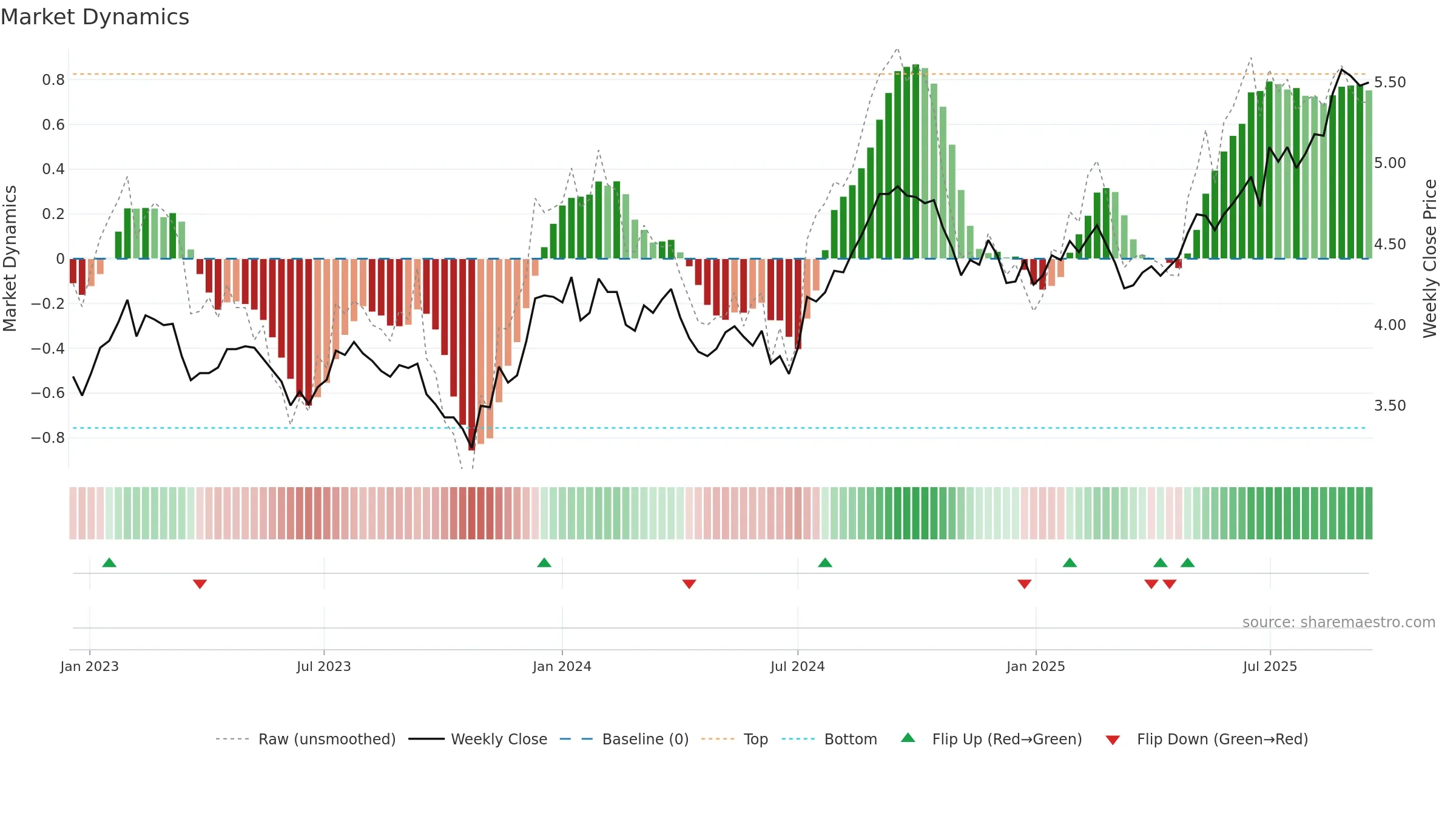The image size is (1456, 819).
Task: Click the green triangle icon in legend
Action: (x=908, y=738)
